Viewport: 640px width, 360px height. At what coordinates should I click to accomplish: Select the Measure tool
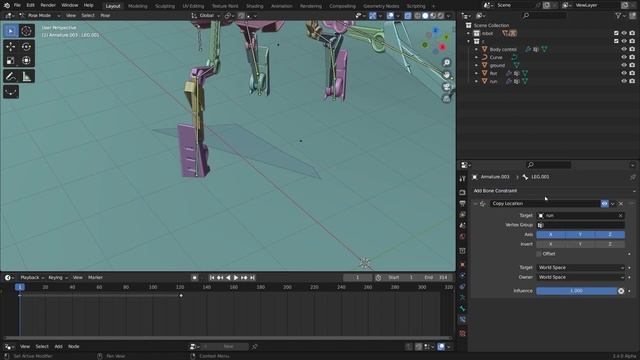point(26,76)
